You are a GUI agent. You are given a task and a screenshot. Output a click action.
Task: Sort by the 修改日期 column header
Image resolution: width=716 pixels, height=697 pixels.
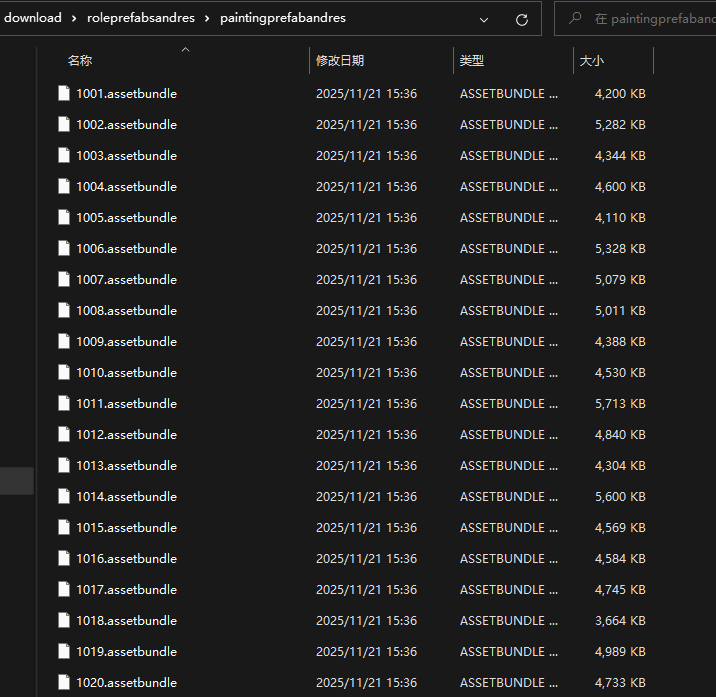tap(340, 60)
